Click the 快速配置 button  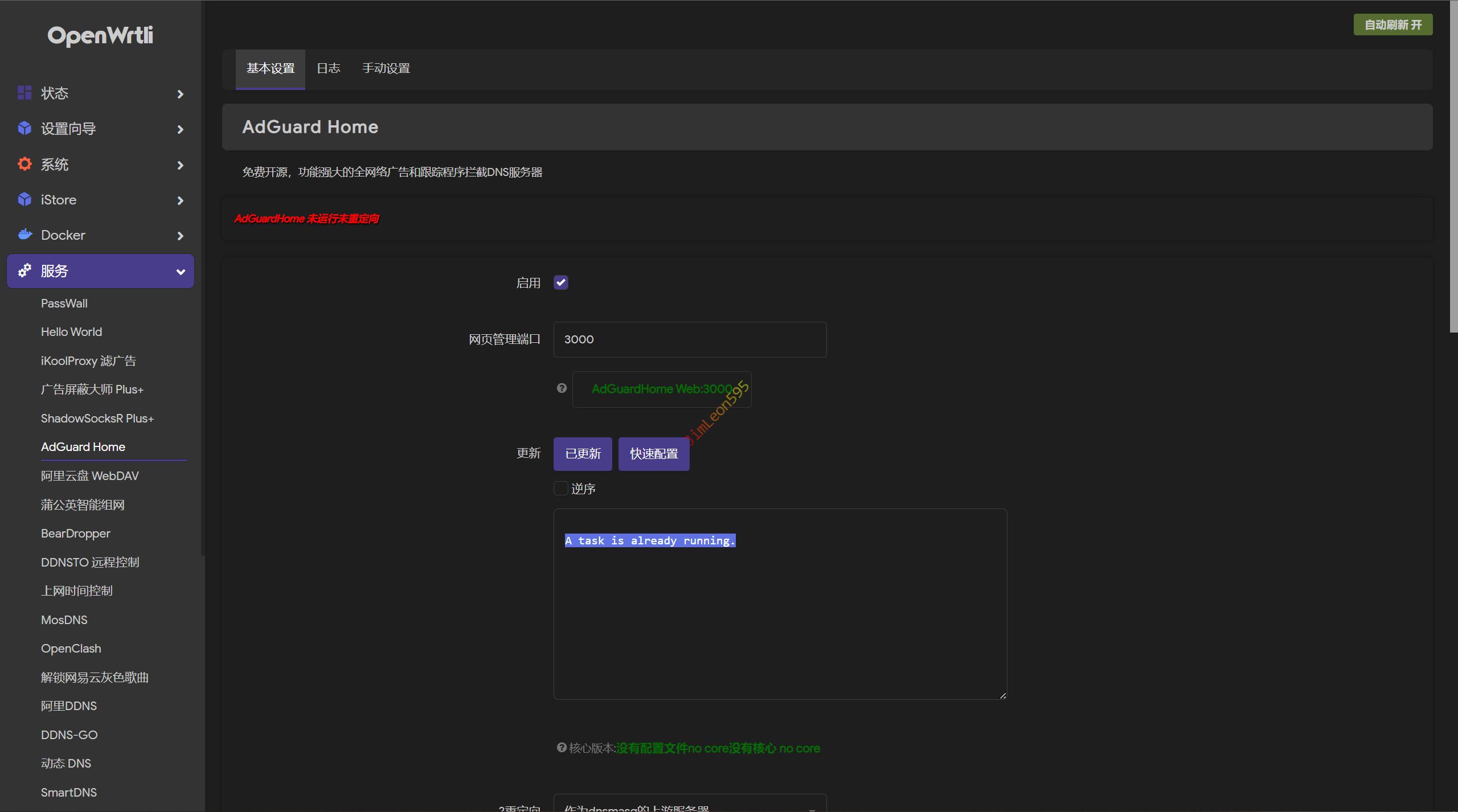click(x=654, y=454)
